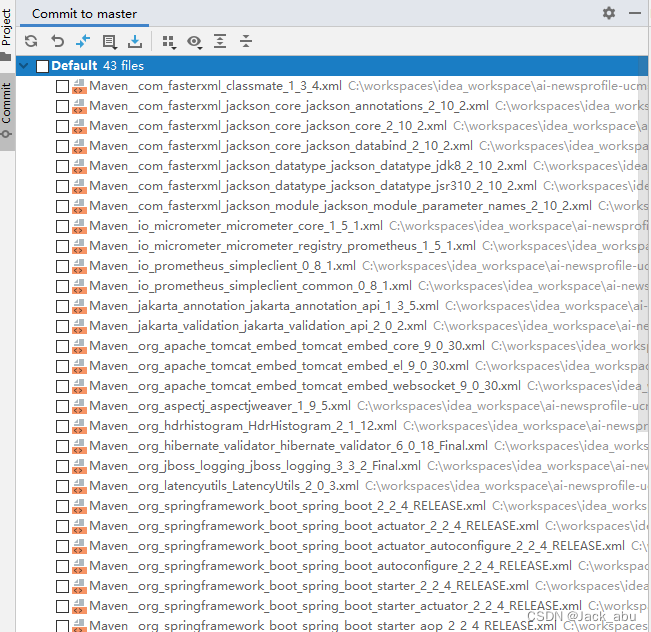Click XML file icon of LatencyUtils_2_0_3.xml
Image resolution: width=651 pixels, height=632 pixels.
[79, 486]
